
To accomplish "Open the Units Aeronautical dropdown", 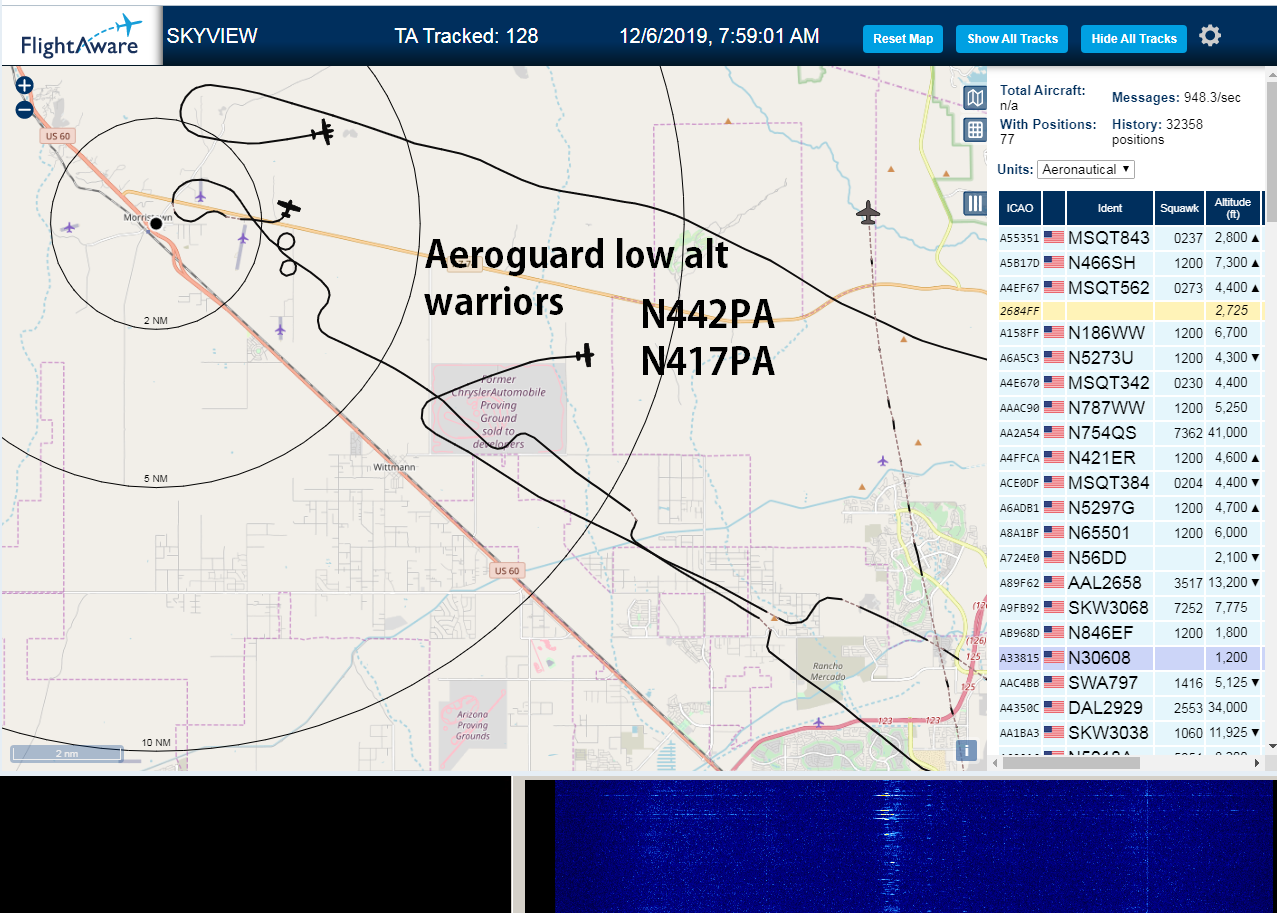I will [1086, 169].
